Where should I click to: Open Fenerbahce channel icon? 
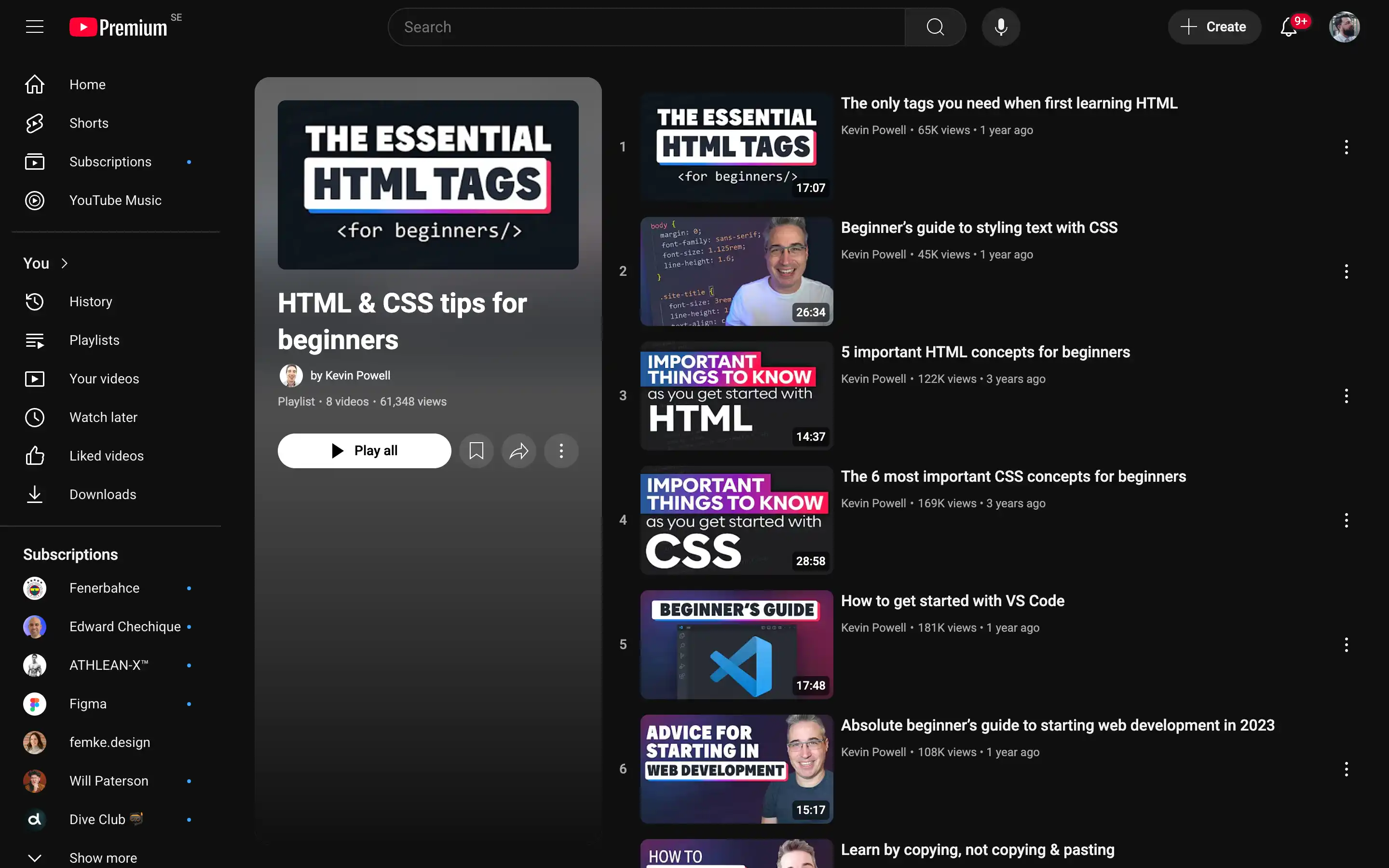34,588
